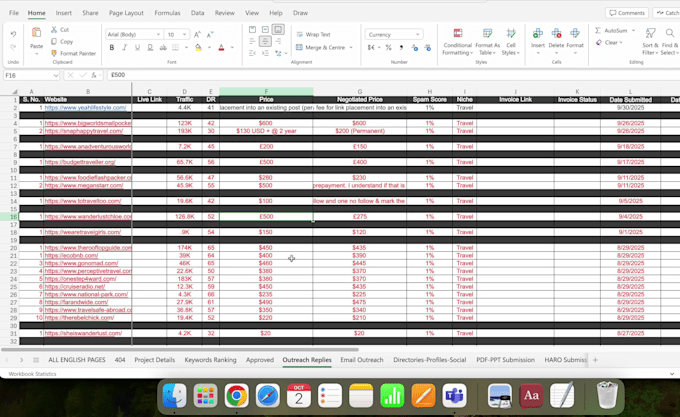Viewport: 680px width, 417px height.
Task: Apply the red font colour
Action: (x=222, y=48)
